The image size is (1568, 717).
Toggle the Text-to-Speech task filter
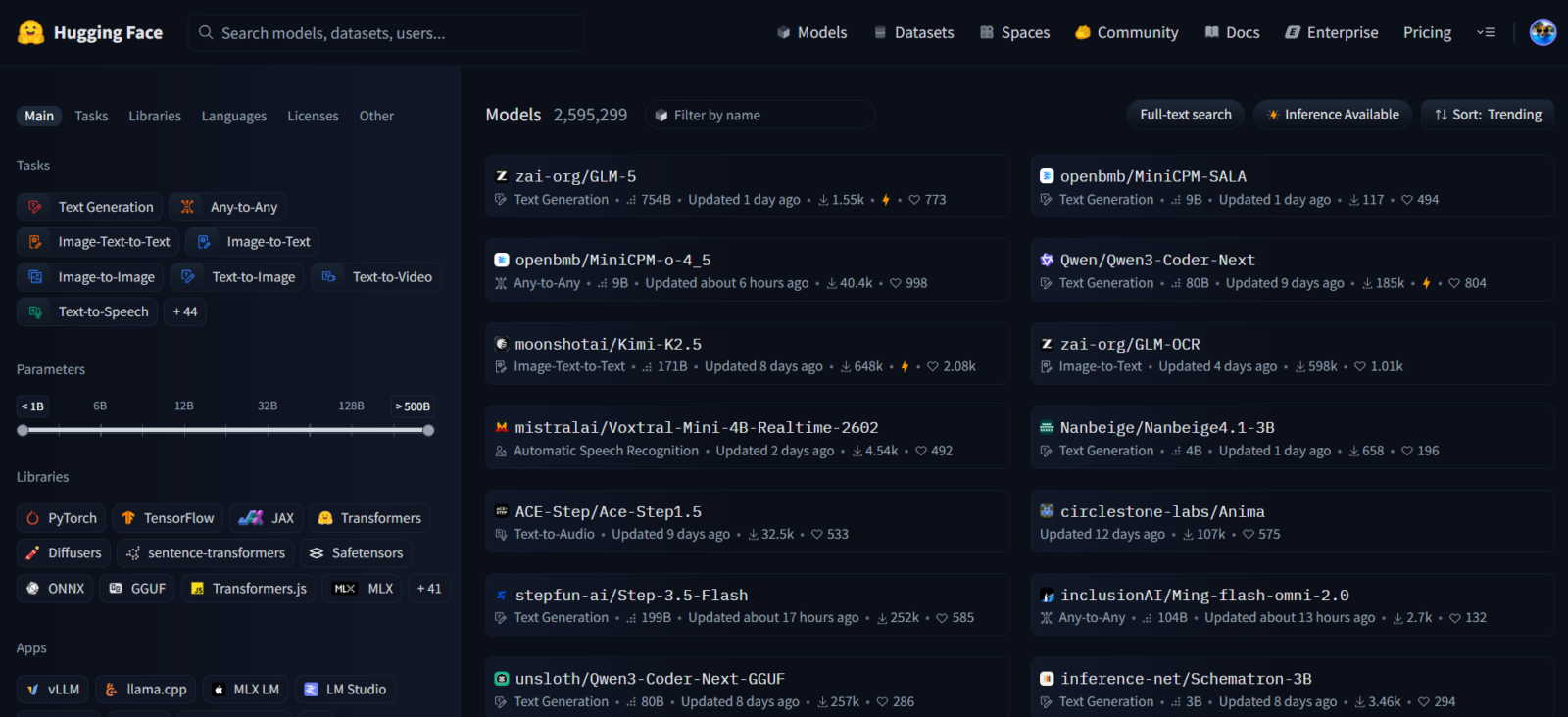pos(87,311)
